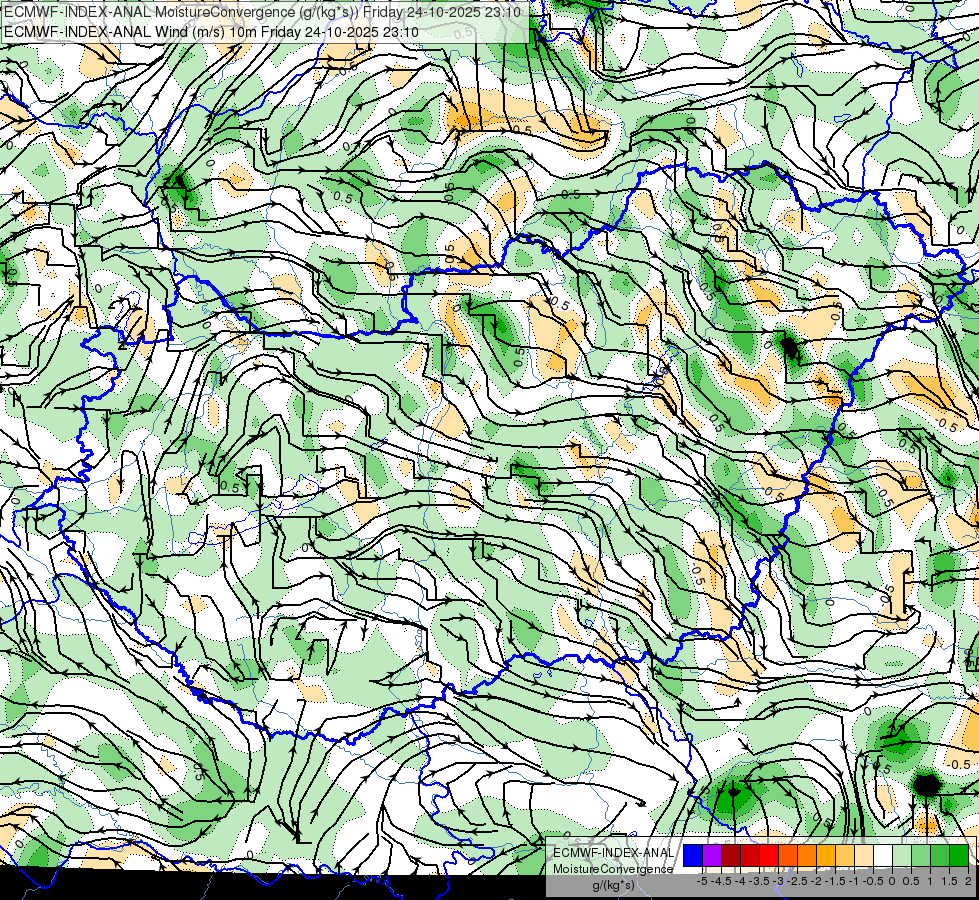Viewport: 979px width, 900px height.
Task: Click the -2.5 legend tick value
Action: tap(797, 881)
